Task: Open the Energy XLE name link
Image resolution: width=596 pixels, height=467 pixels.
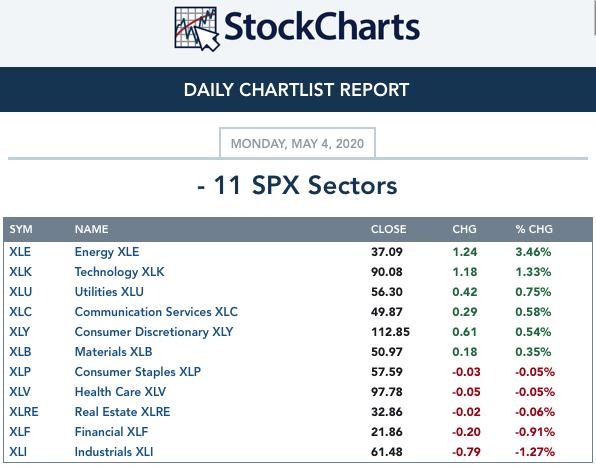Action: [x=107, y=252]
